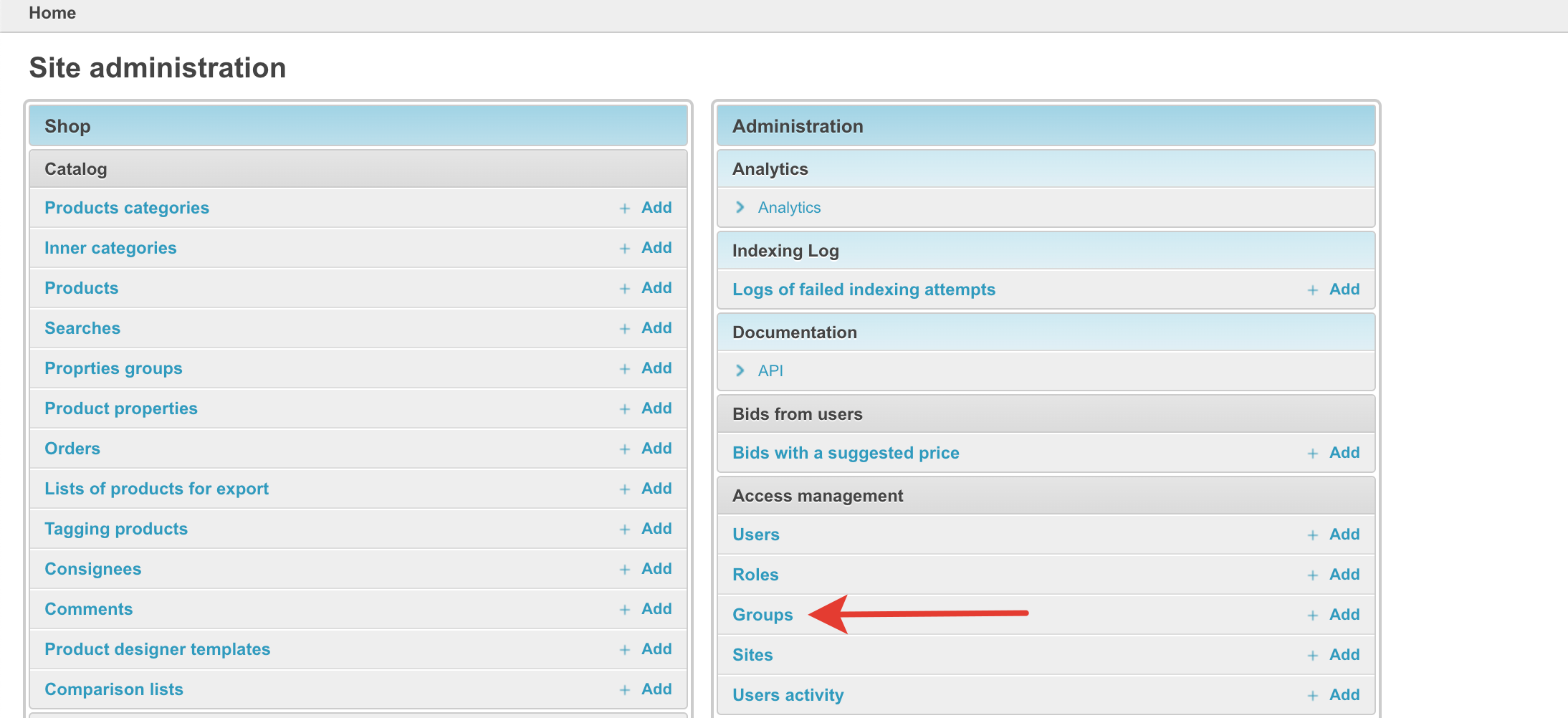Go to Home in breadcrumb
The width and height of the screenshot is (1568, 718).
(x=52, y=13)
